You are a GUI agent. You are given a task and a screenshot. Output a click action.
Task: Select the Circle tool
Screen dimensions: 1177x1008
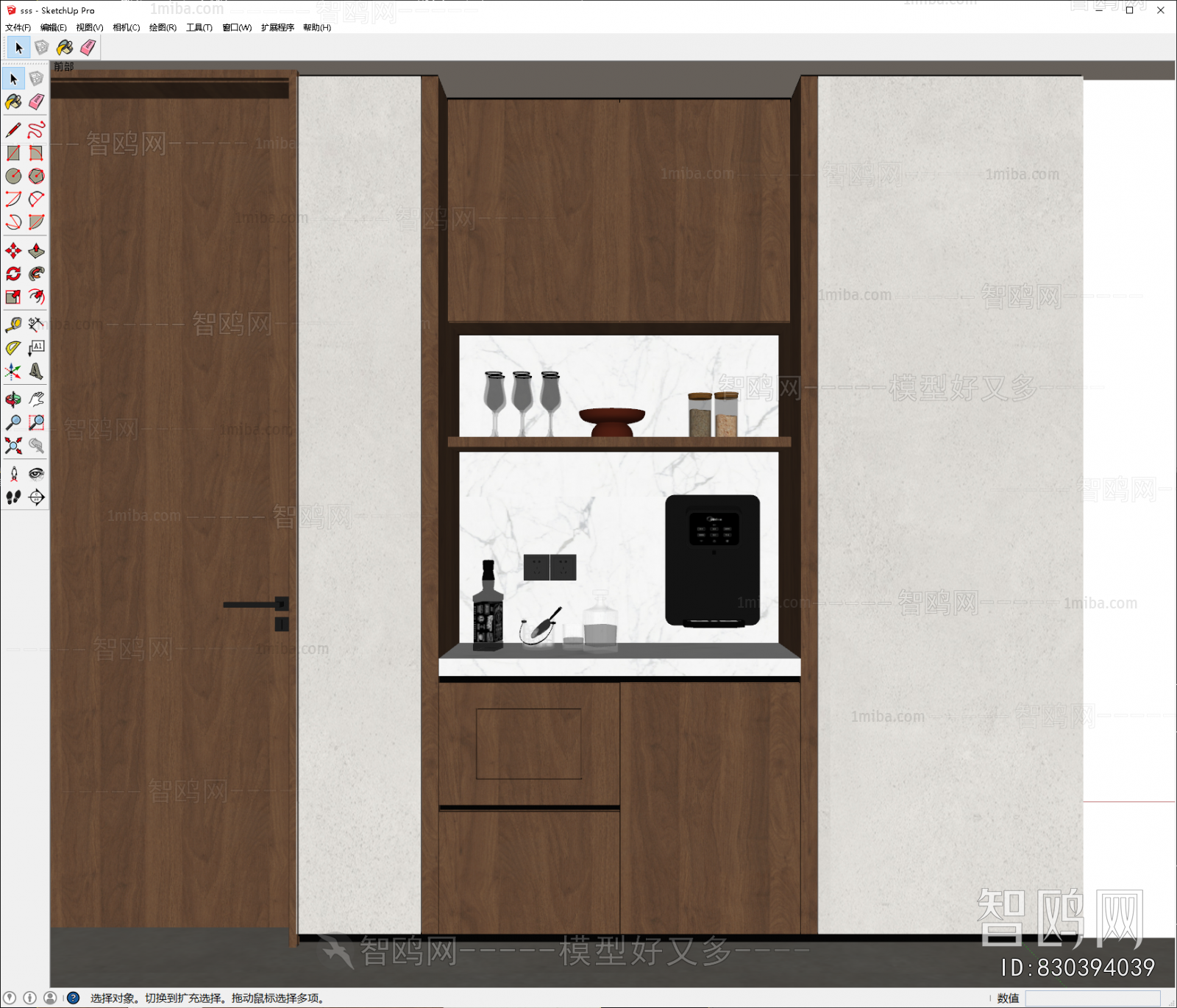(13, 177)
